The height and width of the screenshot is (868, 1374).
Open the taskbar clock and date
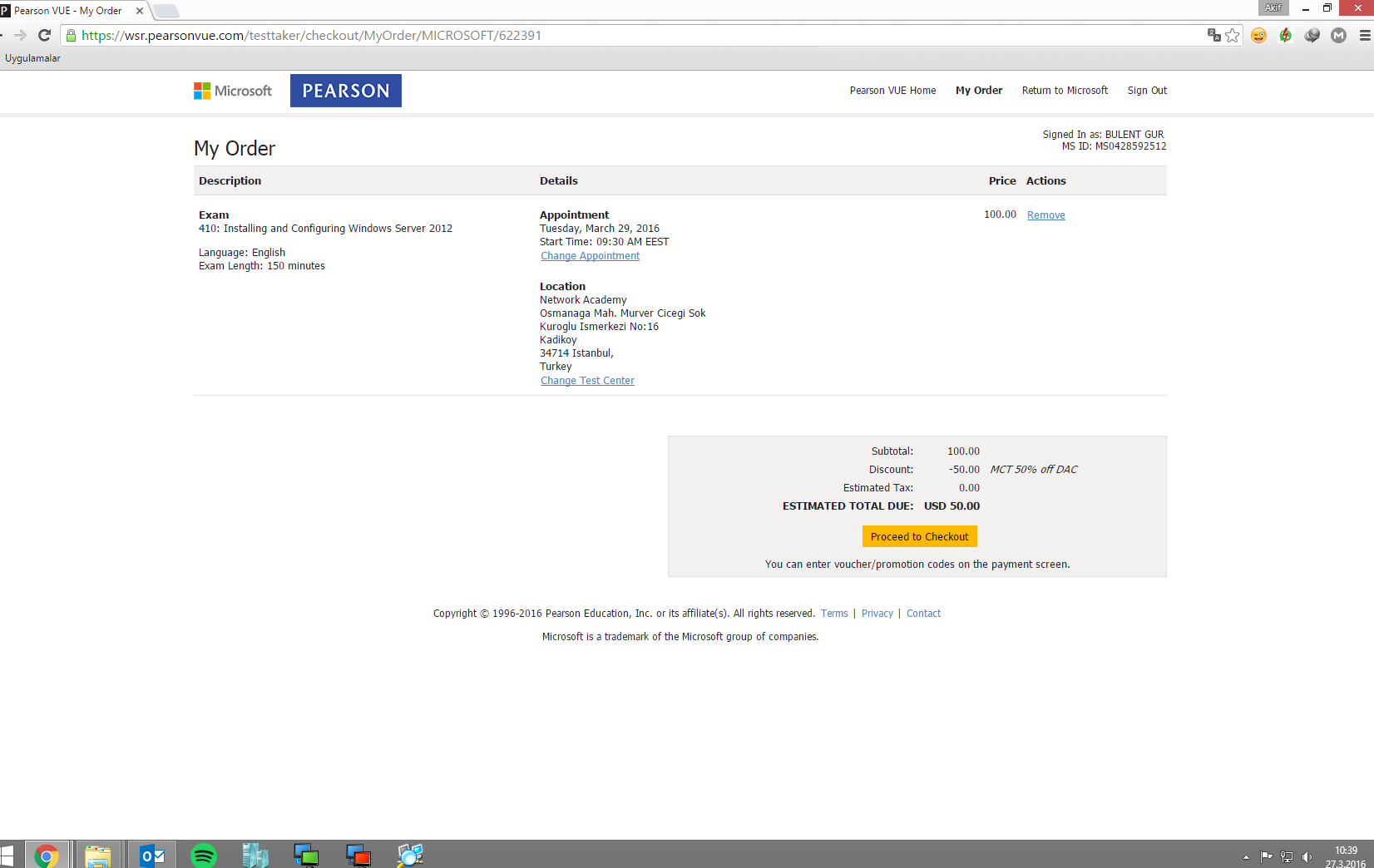pyautogui.click(x=1346, y=856)
